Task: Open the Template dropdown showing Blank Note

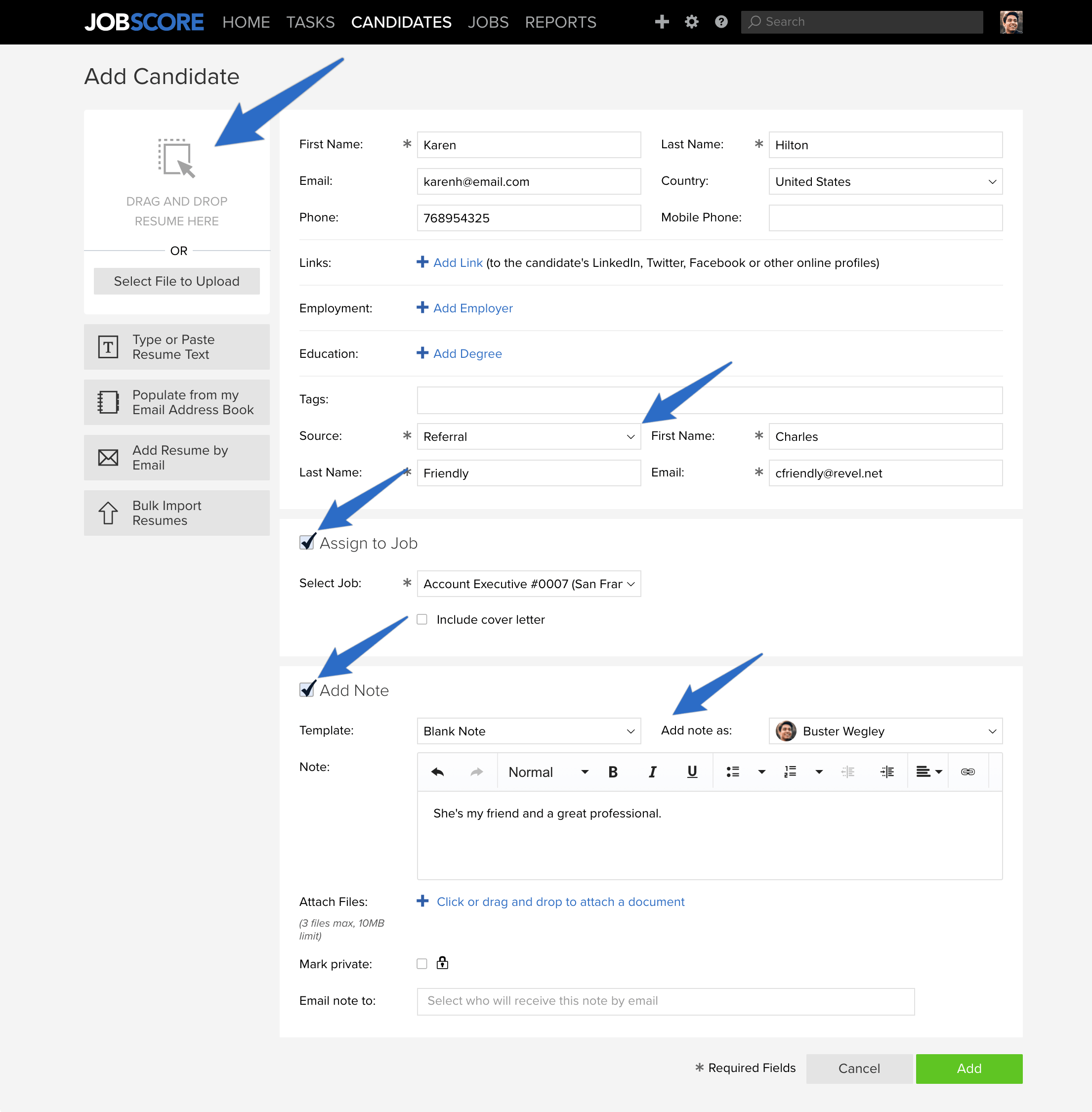Action: 528,731
